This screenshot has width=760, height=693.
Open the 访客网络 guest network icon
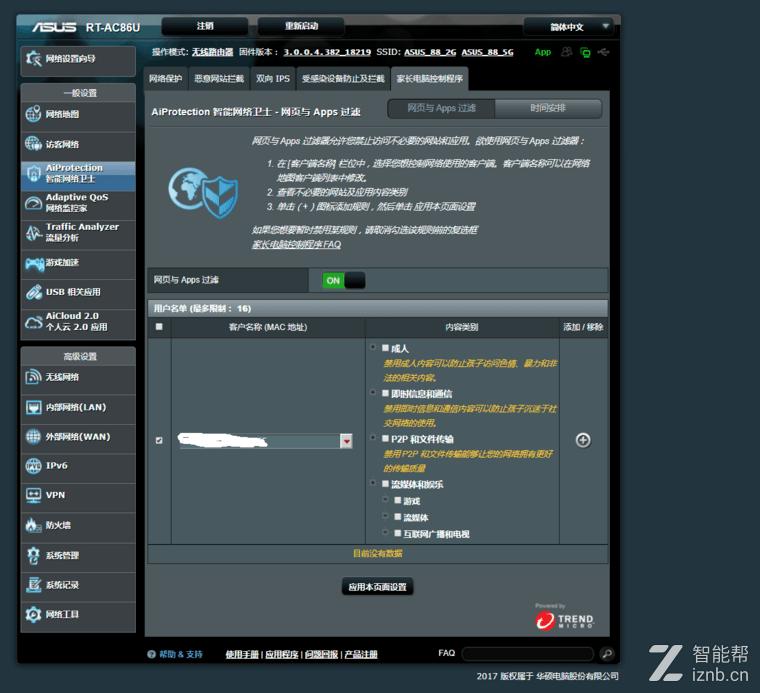pos(33,144)
